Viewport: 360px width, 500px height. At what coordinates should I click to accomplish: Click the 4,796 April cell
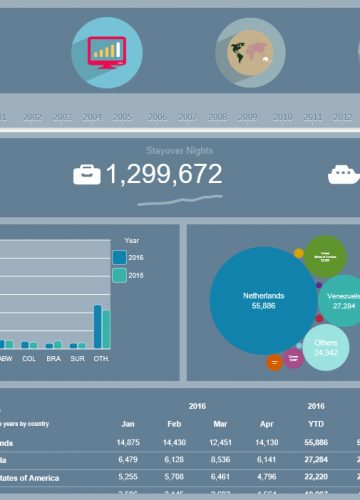coord(267,477)
